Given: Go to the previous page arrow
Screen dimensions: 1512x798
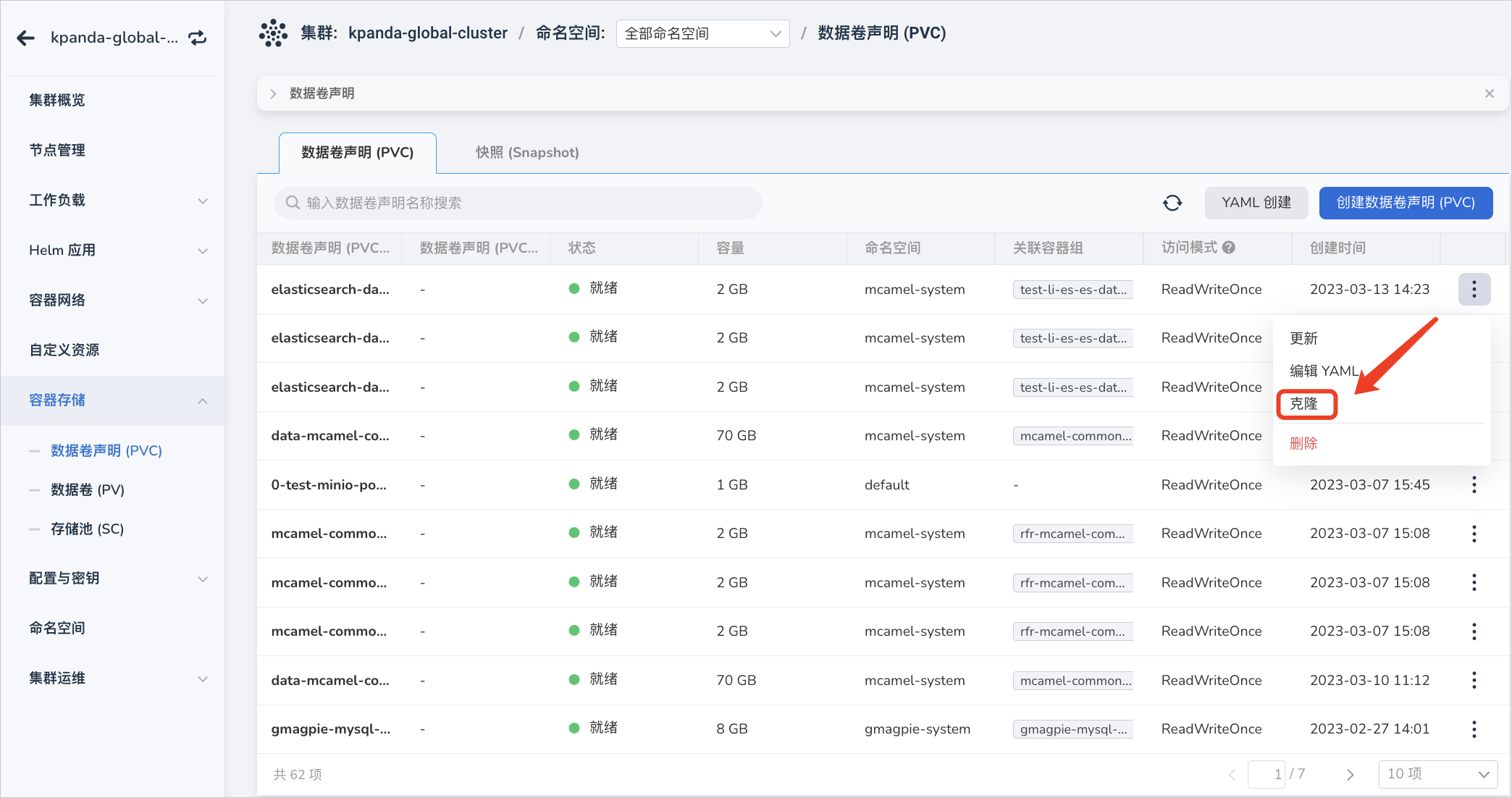Looking at the screenshot, I should click(x=1232, y=775).
